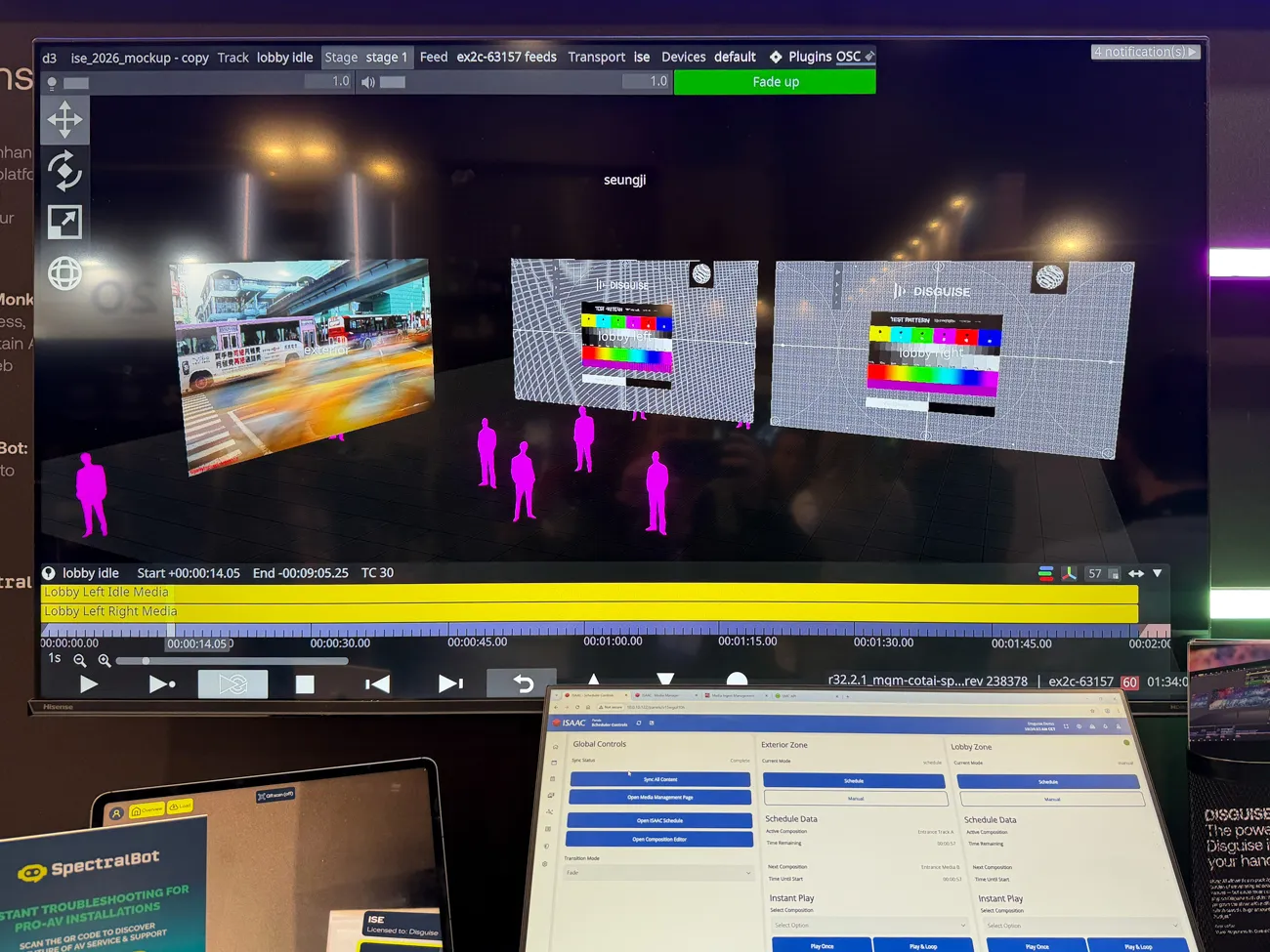Jump to the previous section button
The image size is (1270, 952).
(376, 684)
